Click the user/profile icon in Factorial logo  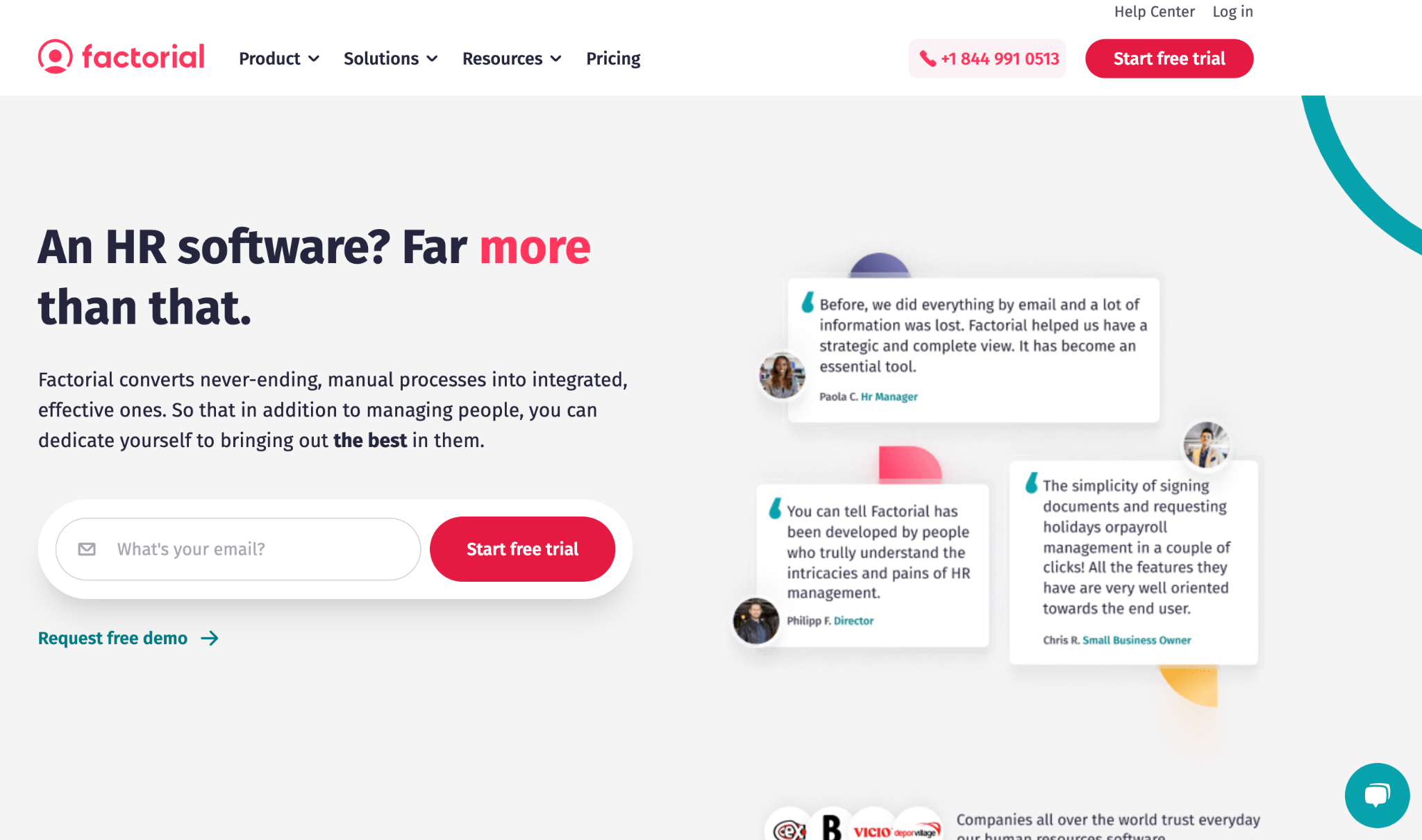[x=54, y=56]
